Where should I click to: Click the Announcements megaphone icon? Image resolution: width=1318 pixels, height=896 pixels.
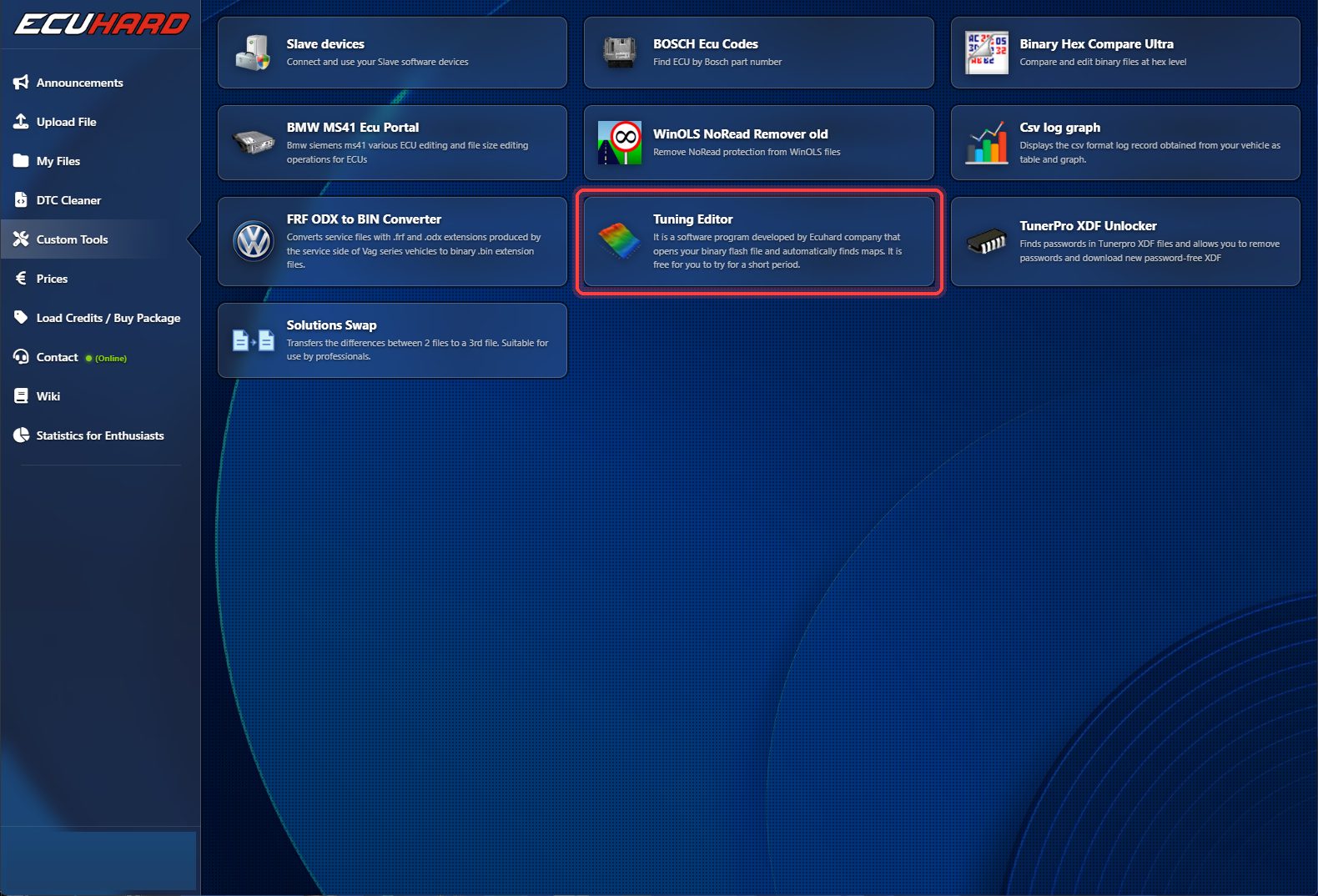[21, 83]
